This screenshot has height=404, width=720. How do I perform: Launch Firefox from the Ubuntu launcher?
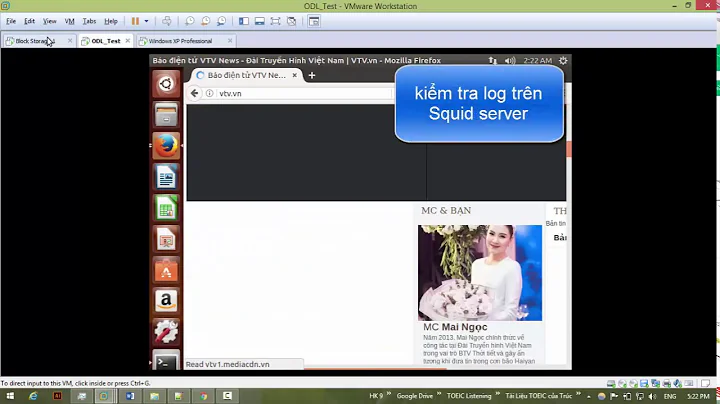tap(166, 146)
